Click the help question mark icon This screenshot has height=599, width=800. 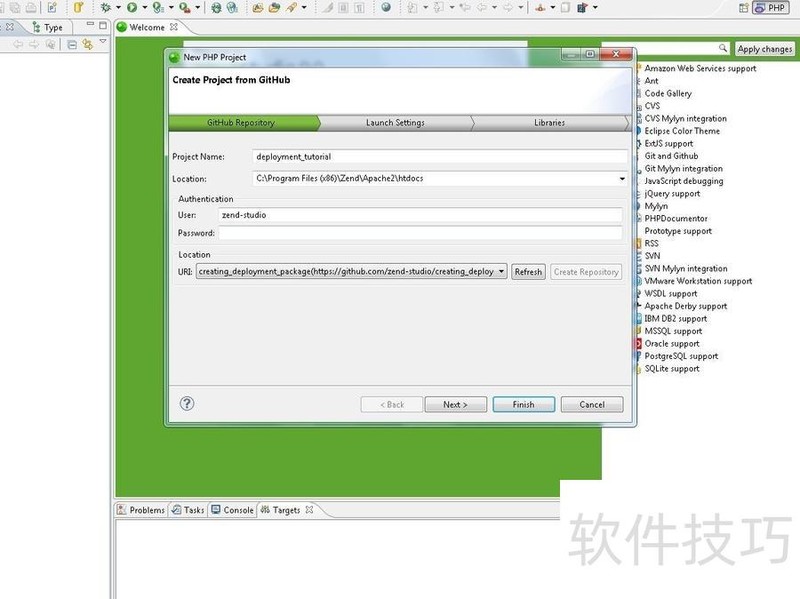187,404
